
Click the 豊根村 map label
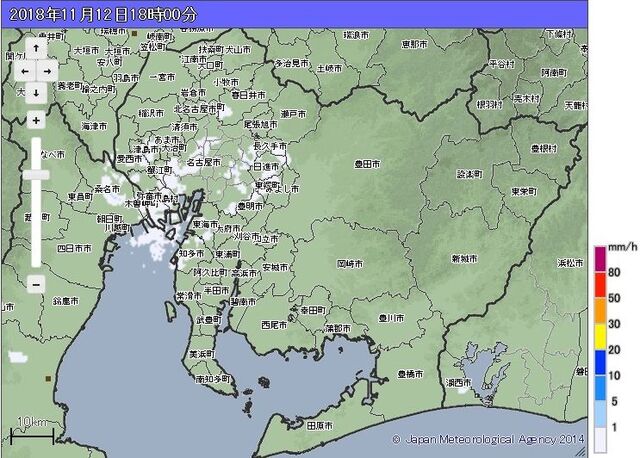point(544,148)
